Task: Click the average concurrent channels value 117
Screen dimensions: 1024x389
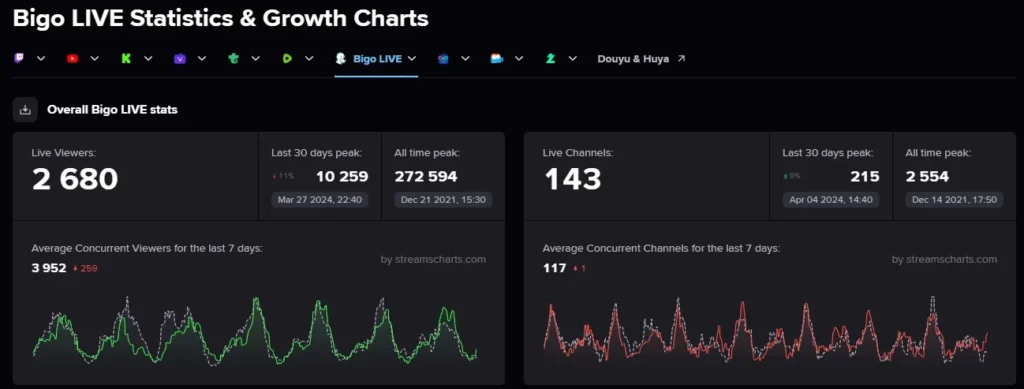Action: point(554,268)
